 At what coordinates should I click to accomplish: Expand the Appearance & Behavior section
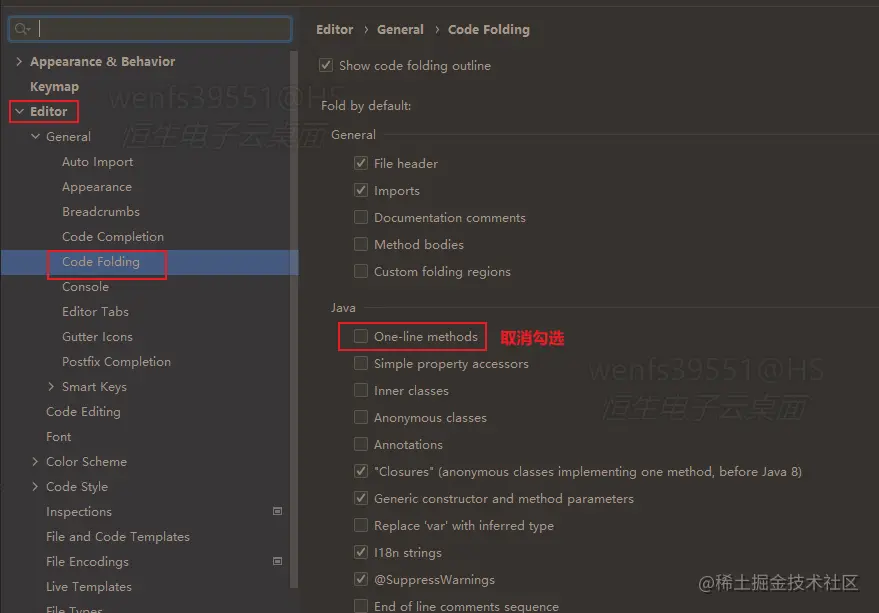coord(19,61)
